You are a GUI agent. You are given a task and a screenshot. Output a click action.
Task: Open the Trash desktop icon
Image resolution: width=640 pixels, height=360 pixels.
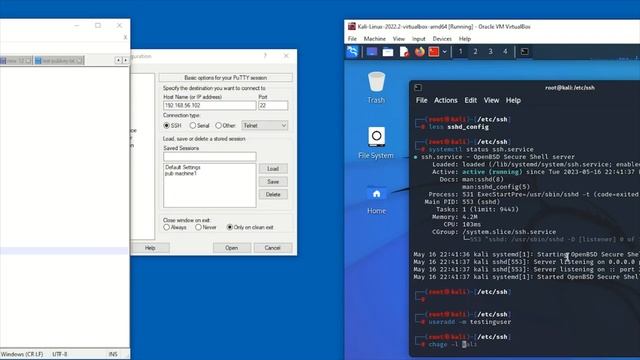click(x=376, y=87)
